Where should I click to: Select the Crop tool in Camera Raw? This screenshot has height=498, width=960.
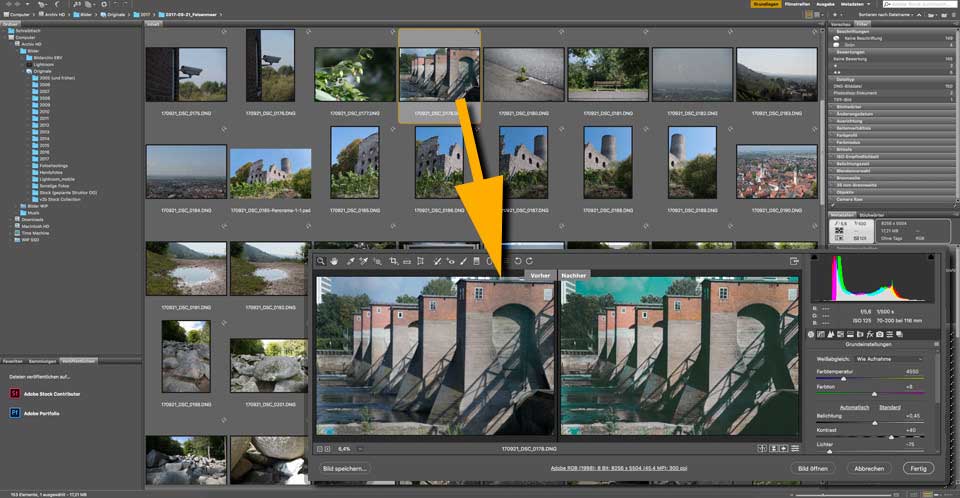tap(393, 261)
